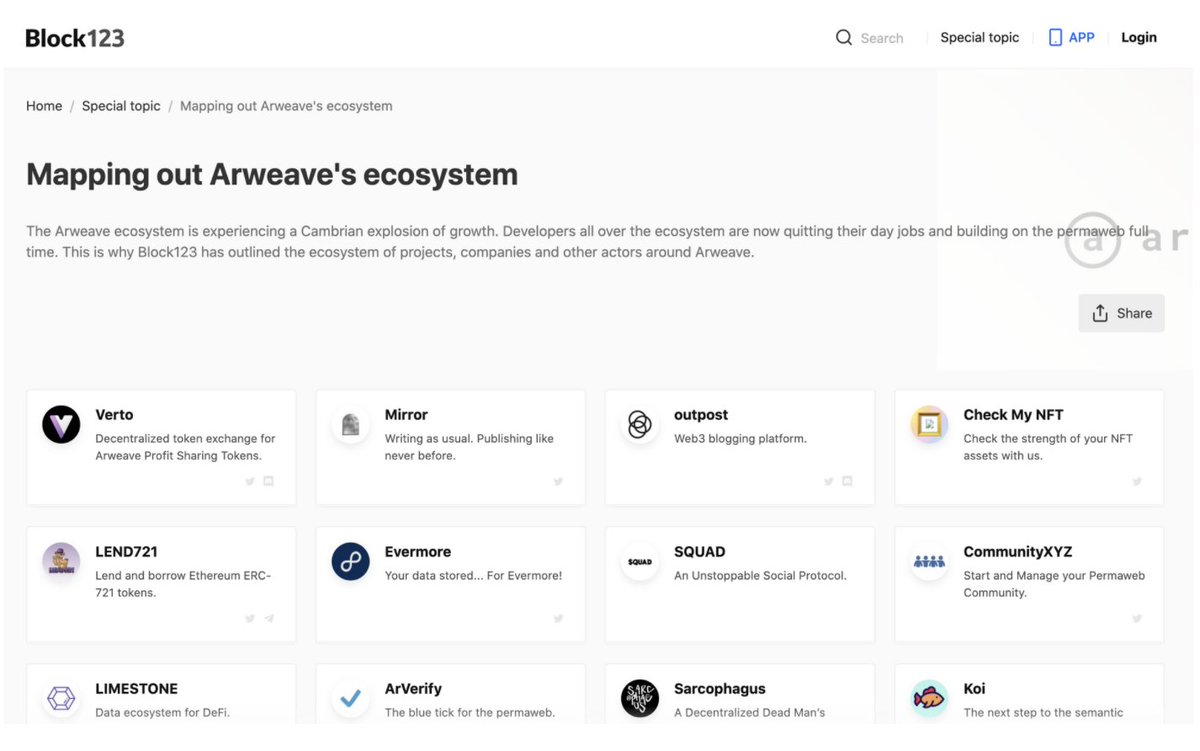
Task: Click 'An Unstoppable Social Protocol.' text
Action: coord(760,576)
